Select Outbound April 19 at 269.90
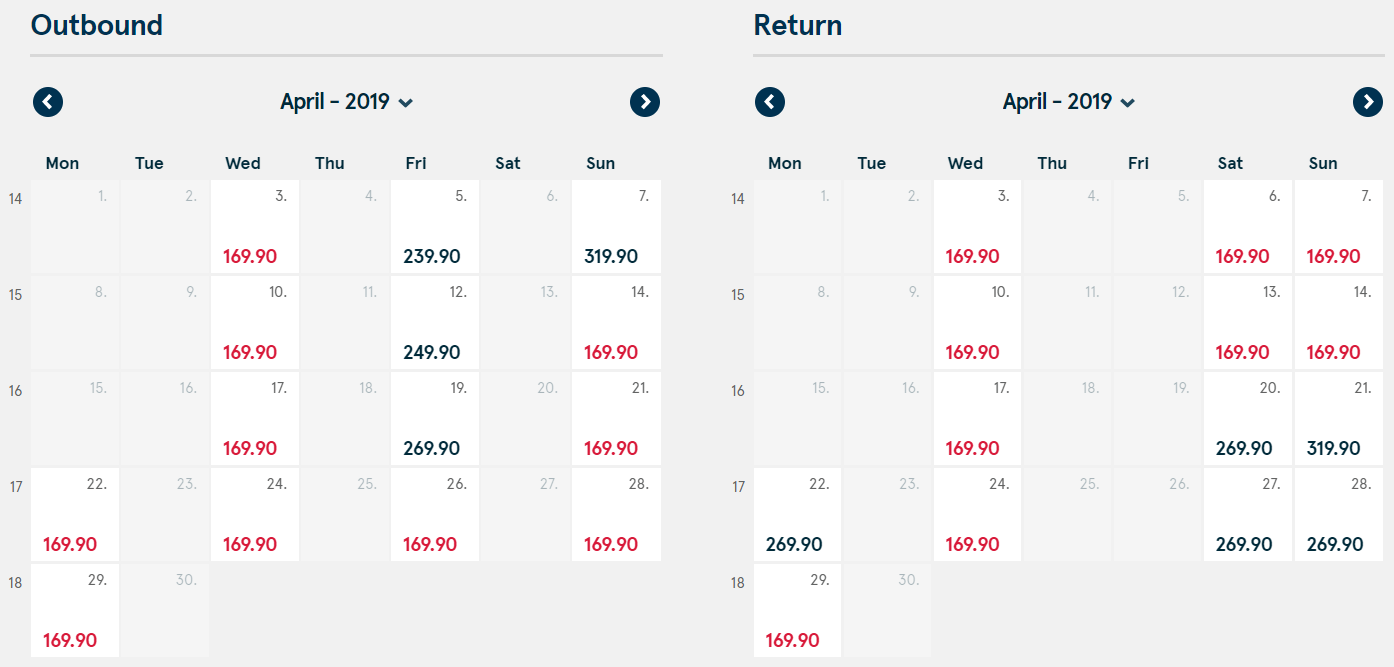 coord(435,419)
